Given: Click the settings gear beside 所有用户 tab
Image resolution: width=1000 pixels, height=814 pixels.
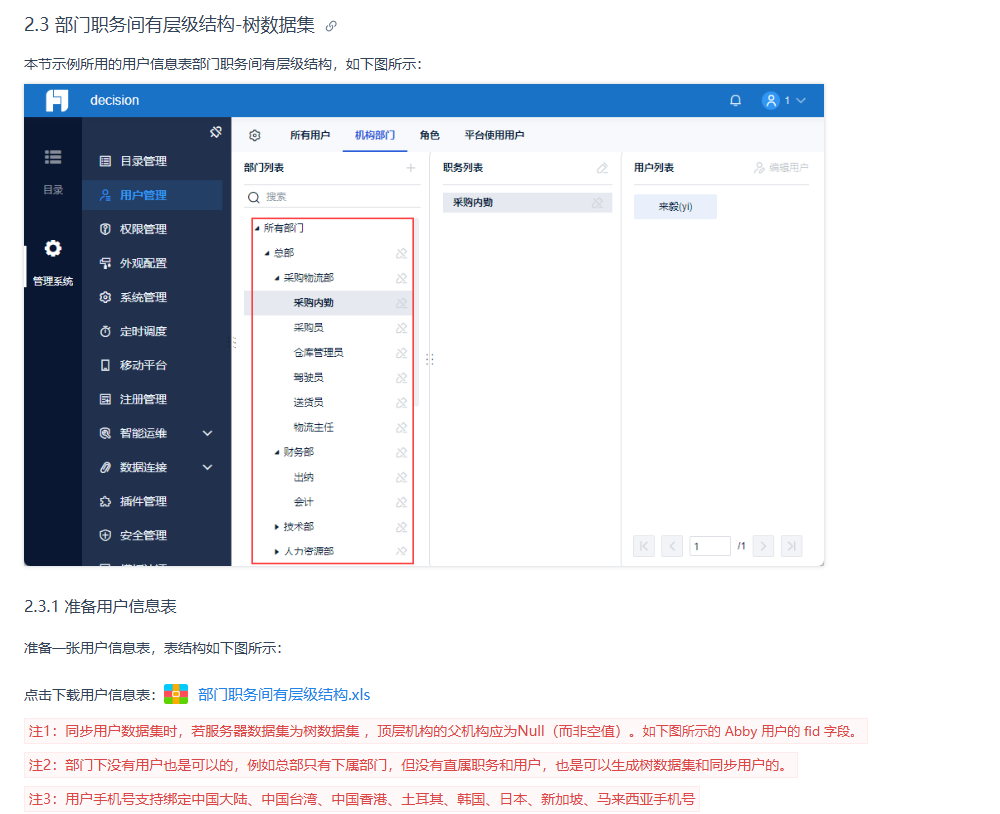Looking at the screenshot, I should 254,135.
